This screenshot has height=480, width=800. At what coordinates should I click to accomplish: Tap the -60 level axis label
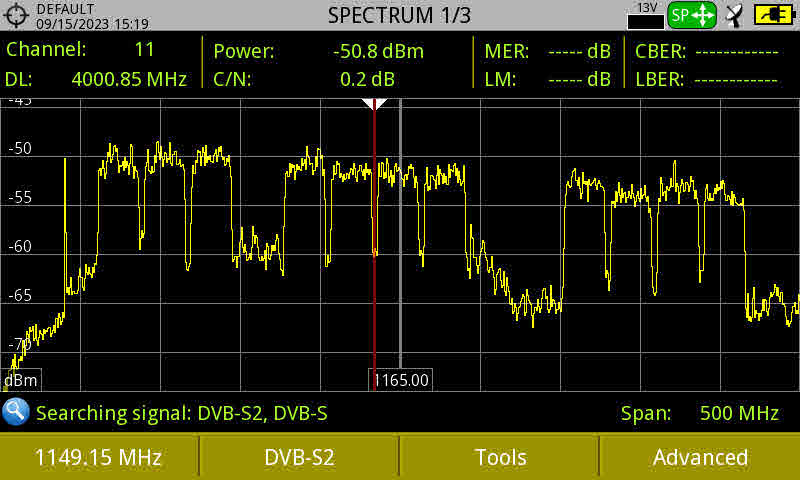coord(20,246)
